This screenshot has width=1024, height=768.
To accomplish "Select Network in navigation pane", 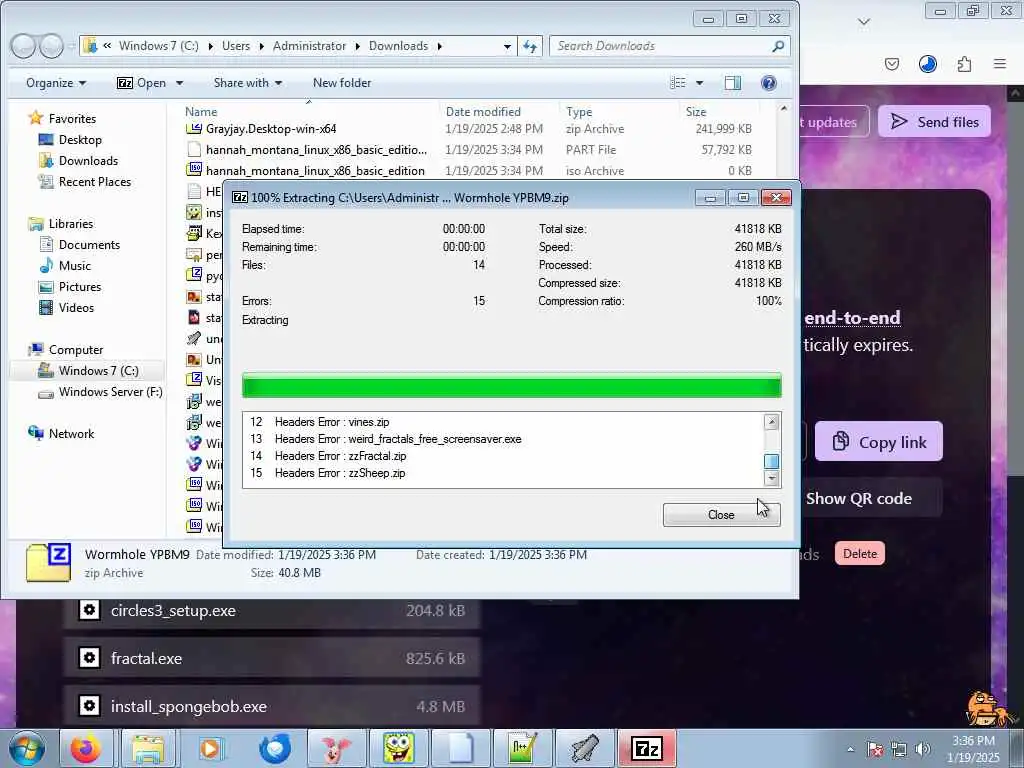I will pyautogui.click(x=71, y=434).
